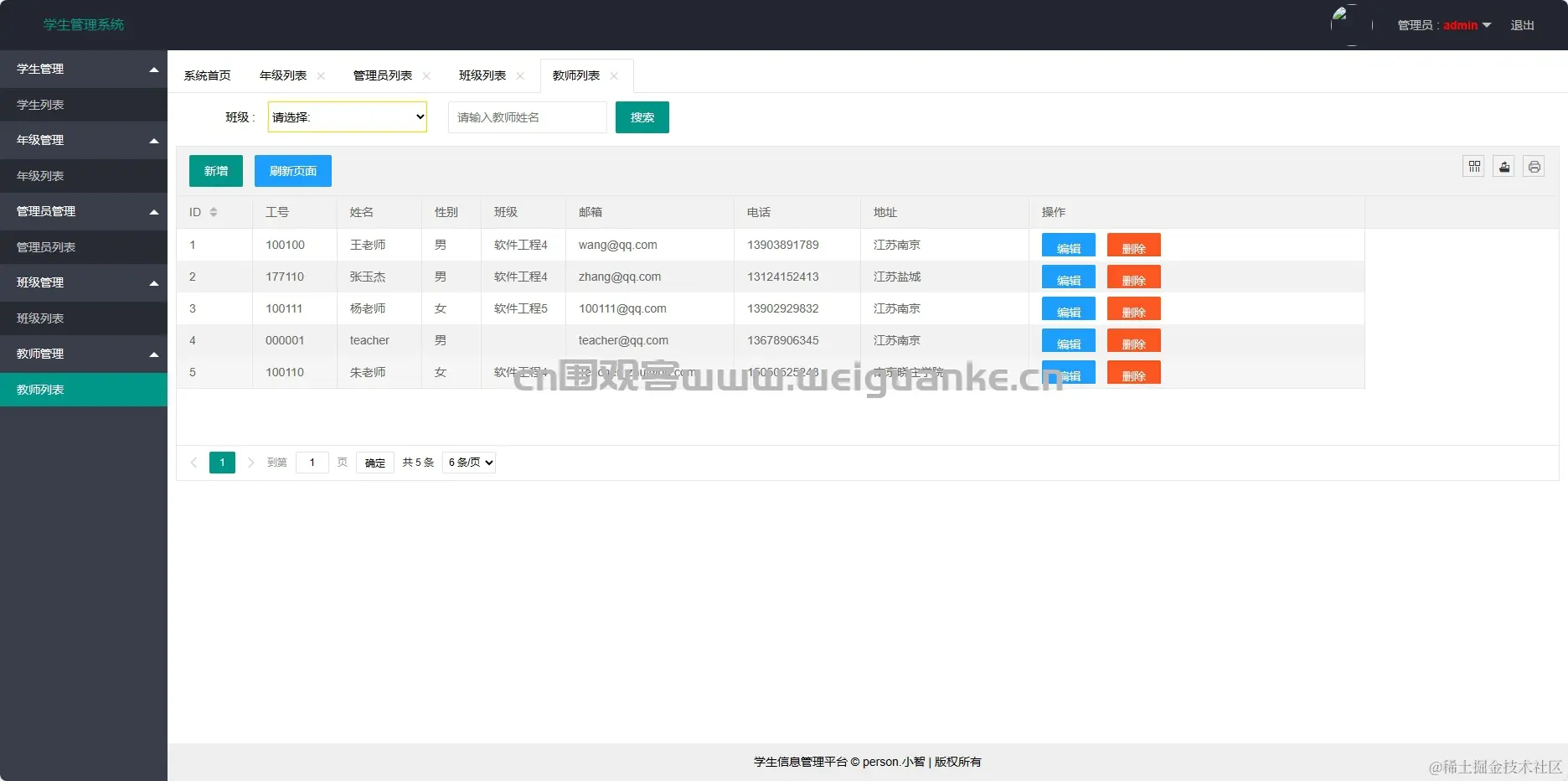Close the 班级列表 tab
This screenshot has width=1568, height=781.
(x=520, y=75)
